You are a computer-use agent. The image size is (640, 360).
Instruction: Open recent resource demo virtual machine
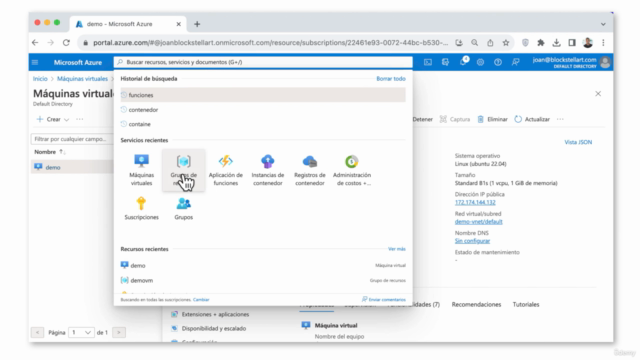coord(263,265)
